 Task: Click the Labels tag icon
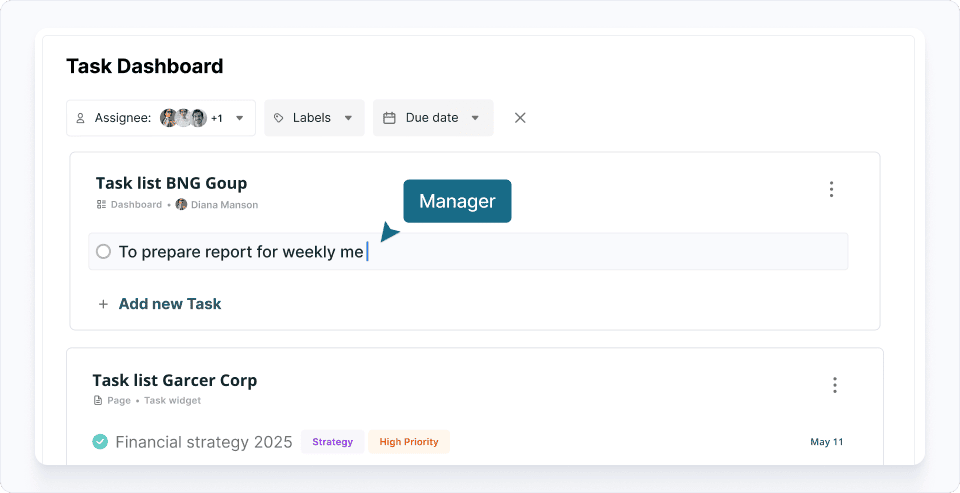pos(279,118)
